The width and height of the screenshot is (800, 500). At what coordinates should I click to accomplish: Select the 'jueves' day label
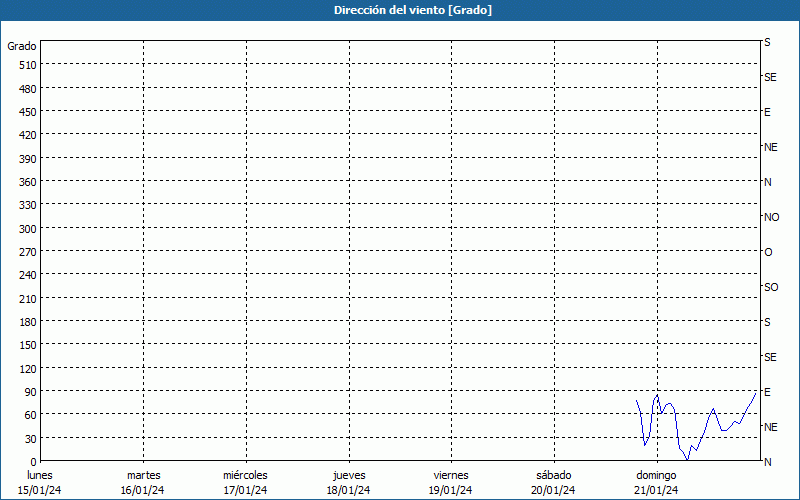click(x=349, y=475)
